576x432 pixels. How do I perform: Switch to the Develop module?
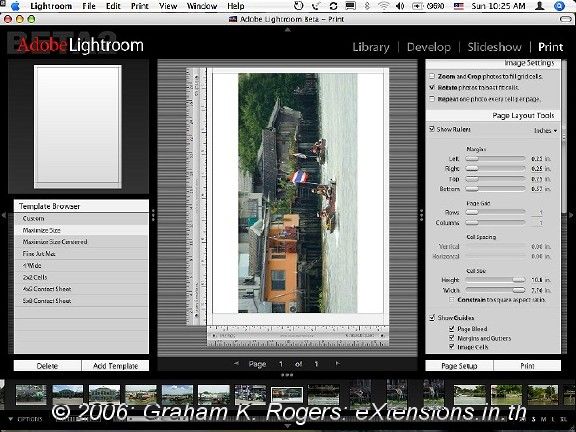click(x=429, y=47)
